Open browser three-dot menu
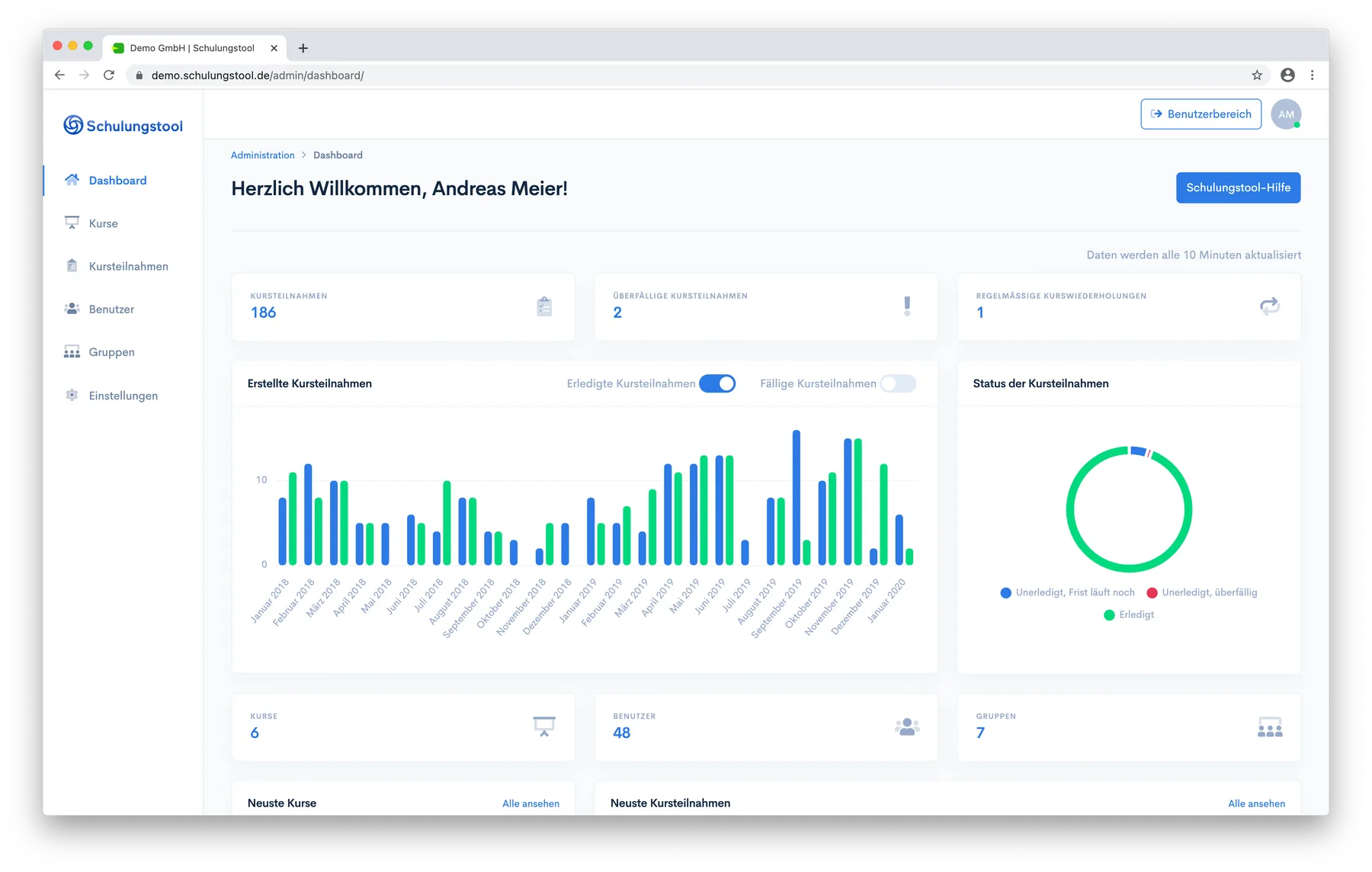Viewport: 1372px width, 872px height. point(1312,75)
